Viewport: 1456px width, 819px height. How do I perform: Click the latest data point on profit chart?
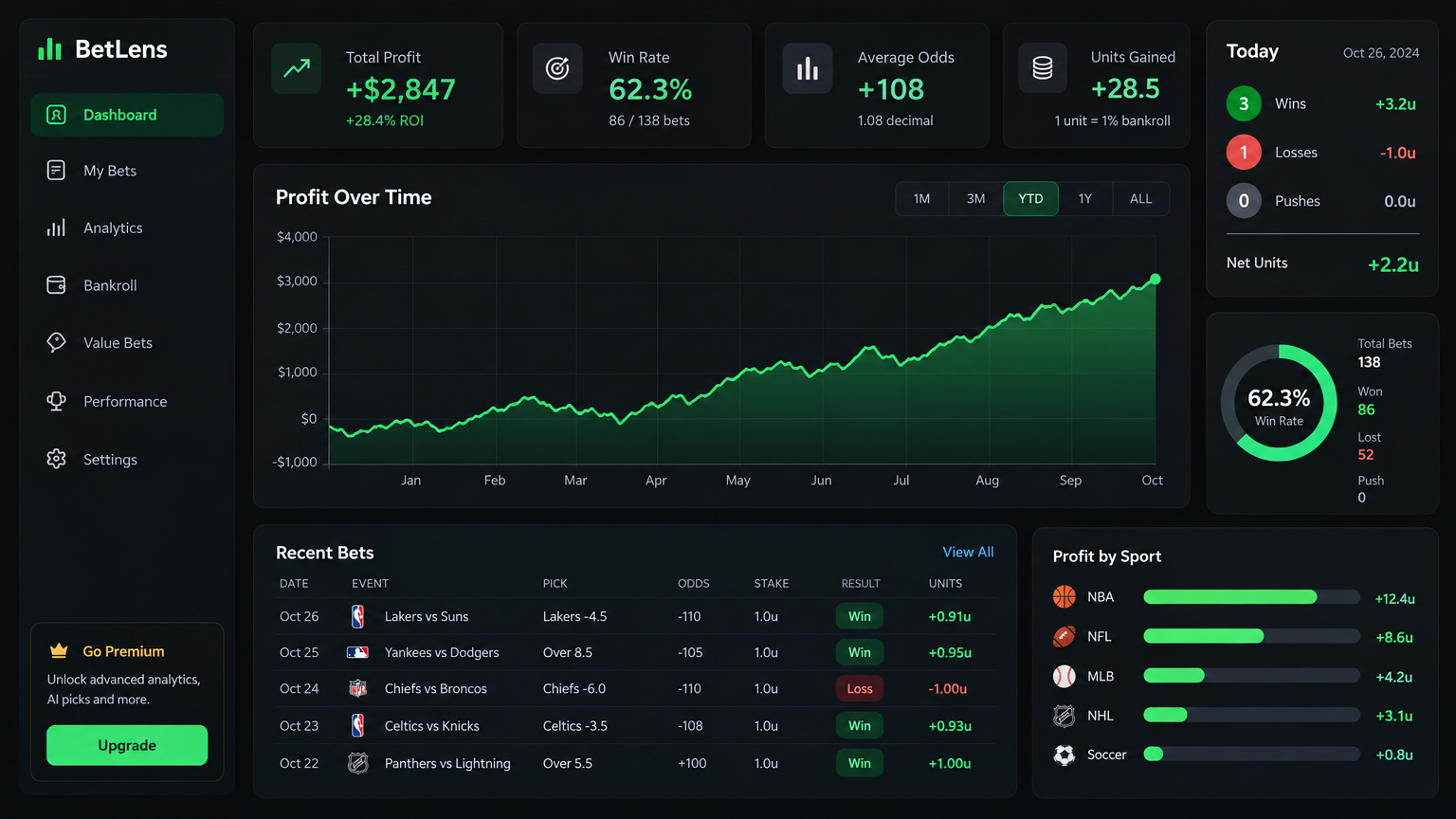[x=1155, y=279]
